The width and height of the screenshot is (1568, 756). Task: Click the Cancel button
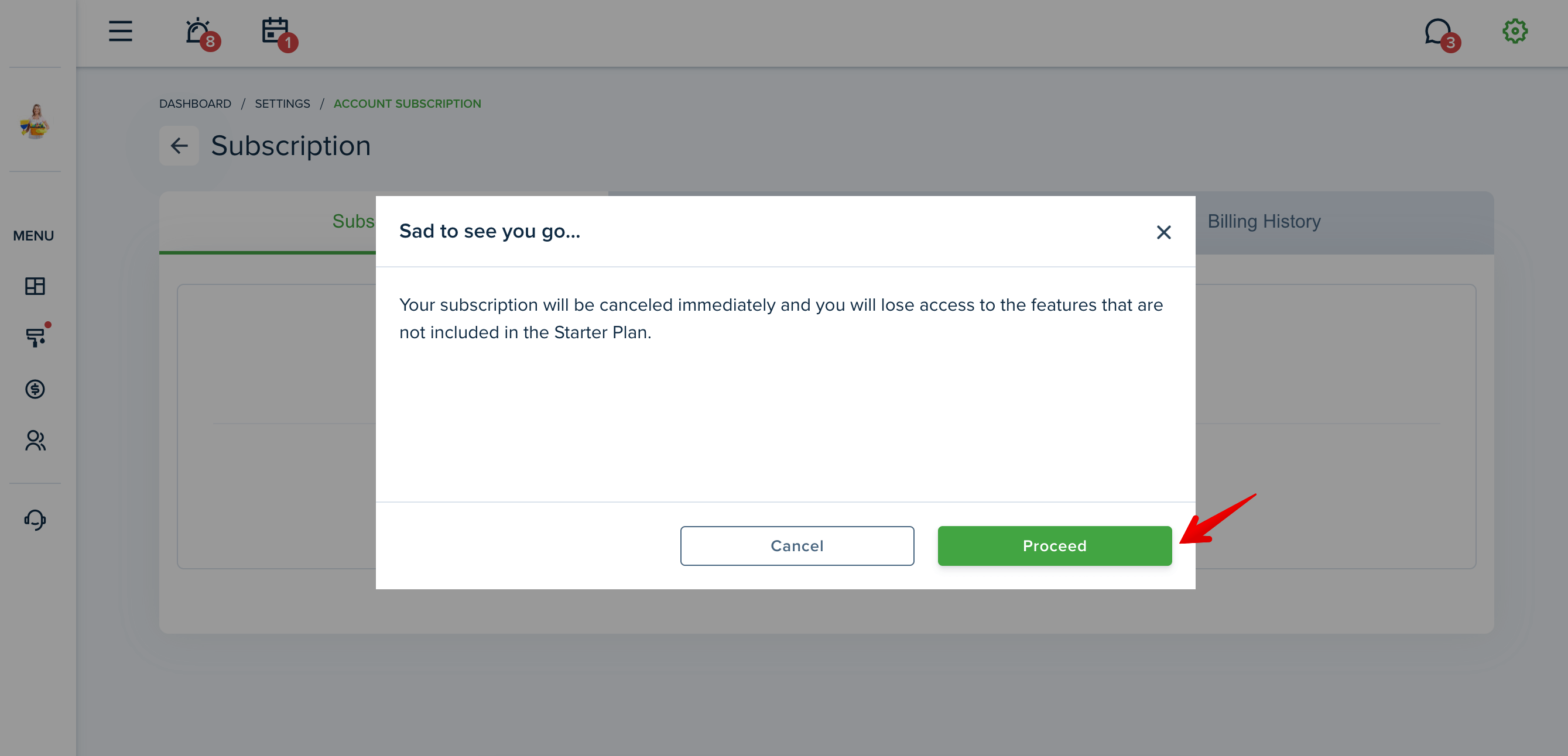(797, 545)
